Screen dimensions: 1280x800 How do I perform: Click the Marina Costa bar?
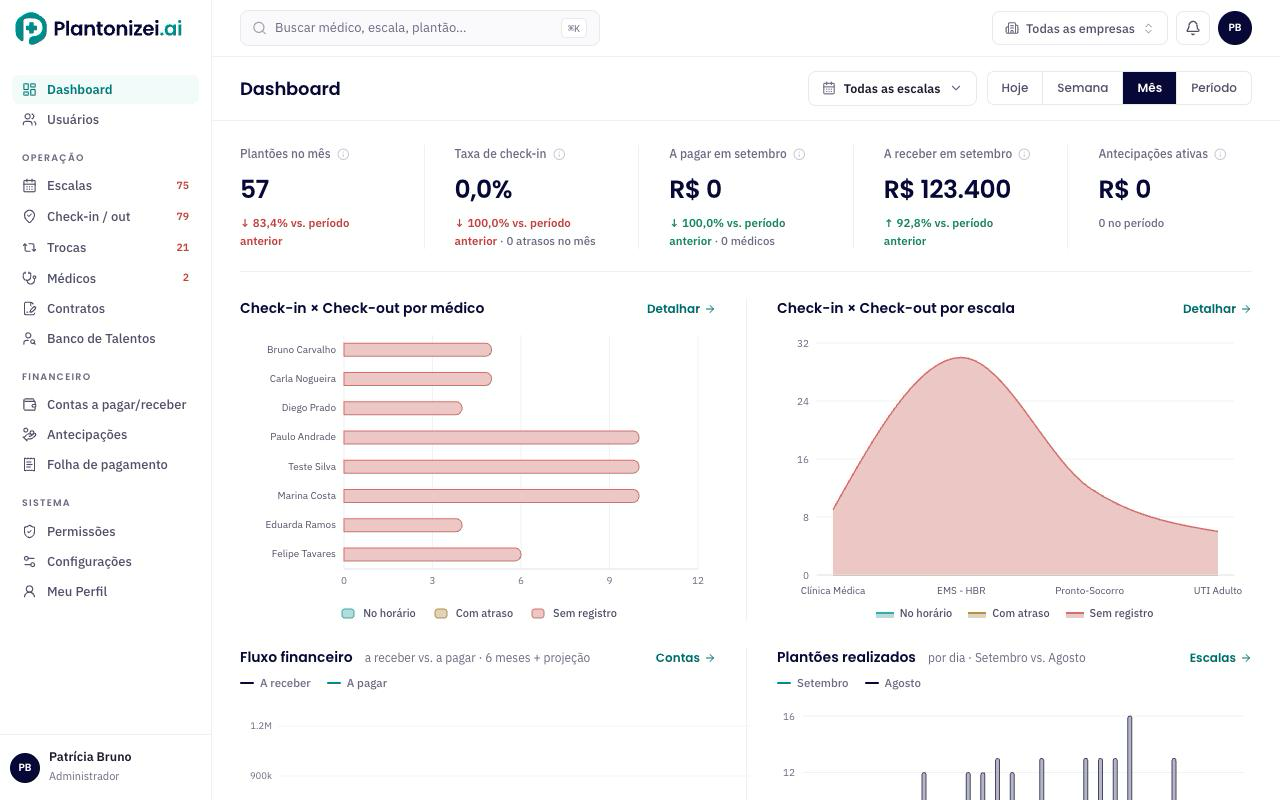tap(491, 495)
